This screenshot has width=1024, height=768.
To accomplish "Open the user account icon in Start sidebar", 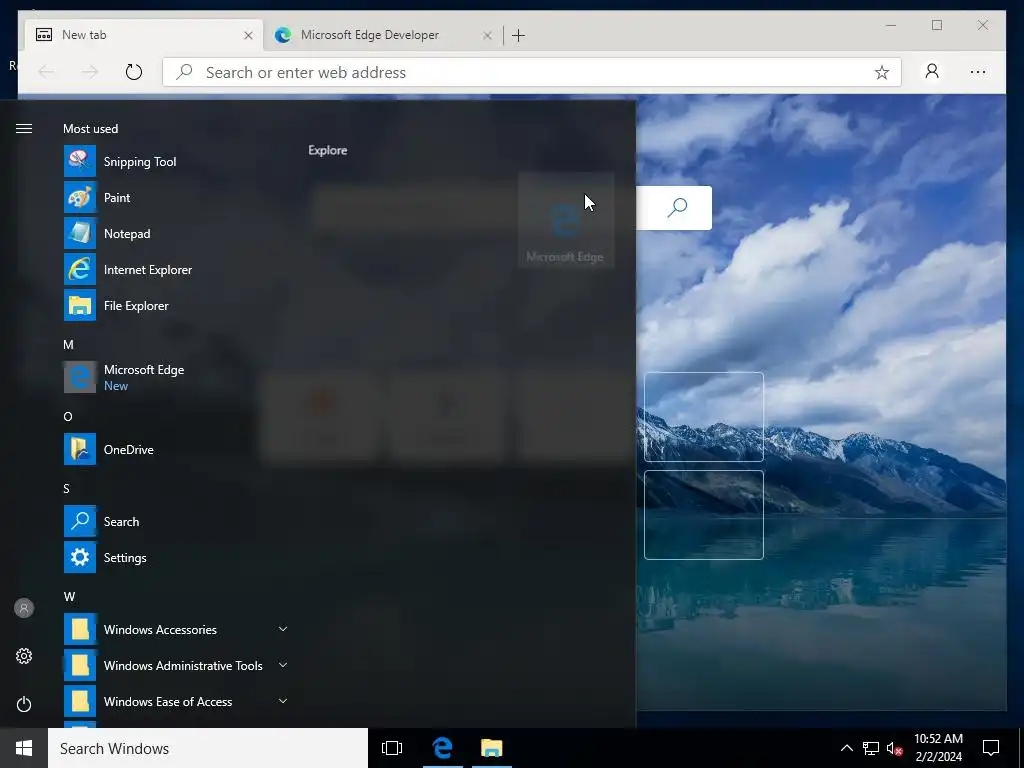I will point(24,608).
